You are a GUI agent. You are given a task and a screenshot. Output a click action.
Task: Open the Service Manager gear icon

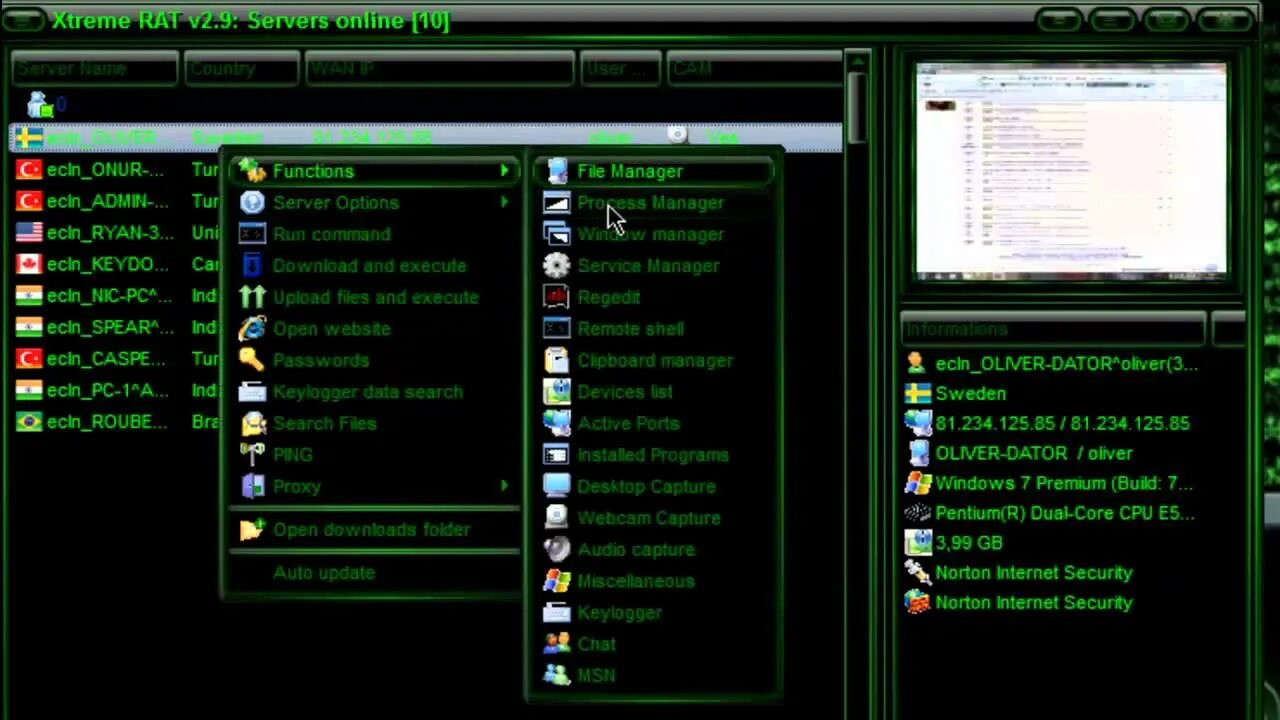point(557,266)
